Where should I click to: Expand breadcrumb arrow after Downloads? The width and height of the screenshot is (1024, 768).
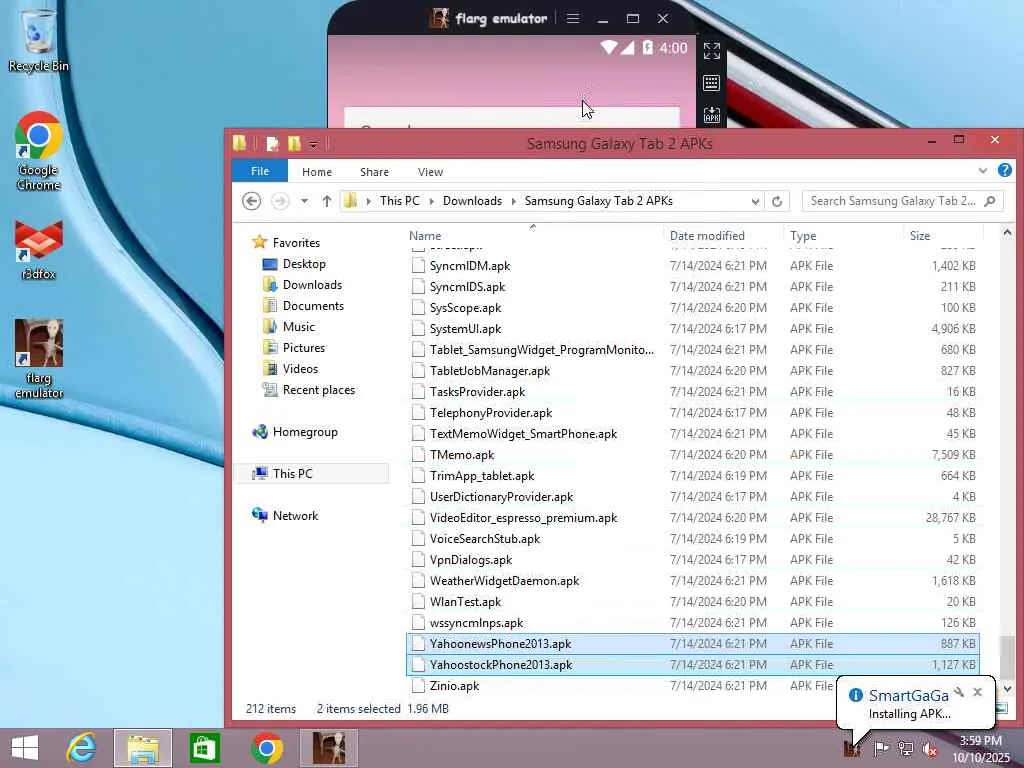[513, 201]
